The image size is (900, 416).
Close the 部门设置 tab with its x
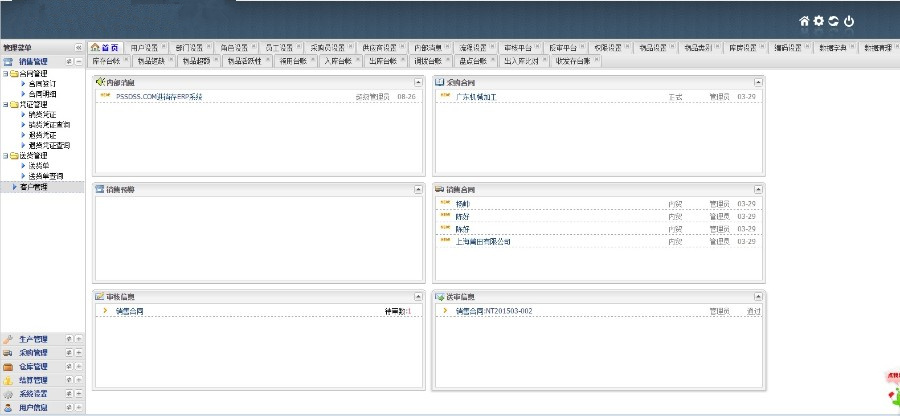tap(208, 47)
